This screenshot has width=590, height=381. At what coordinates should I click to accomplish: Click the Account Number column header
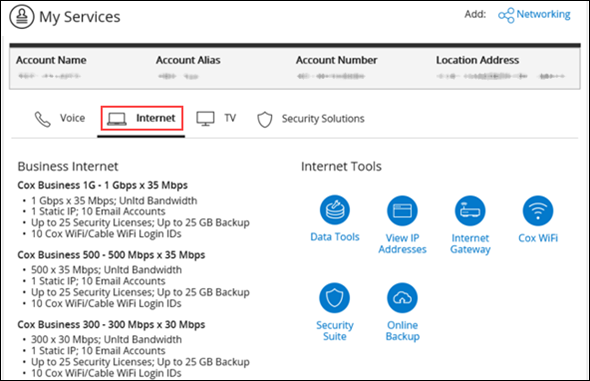[336, 60]
